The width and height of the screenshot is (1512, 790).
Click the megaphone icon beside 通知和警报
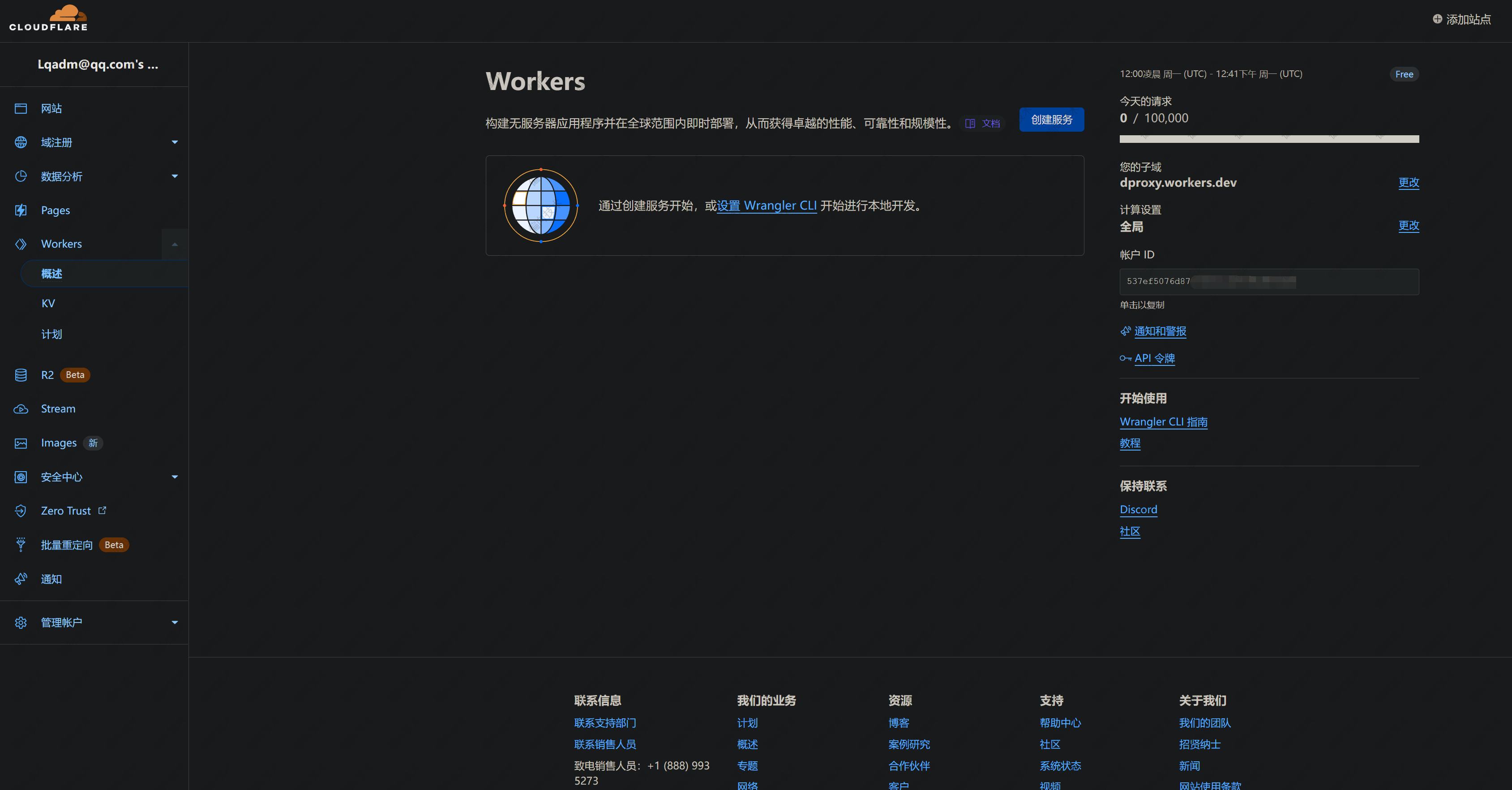(1125, 331)
